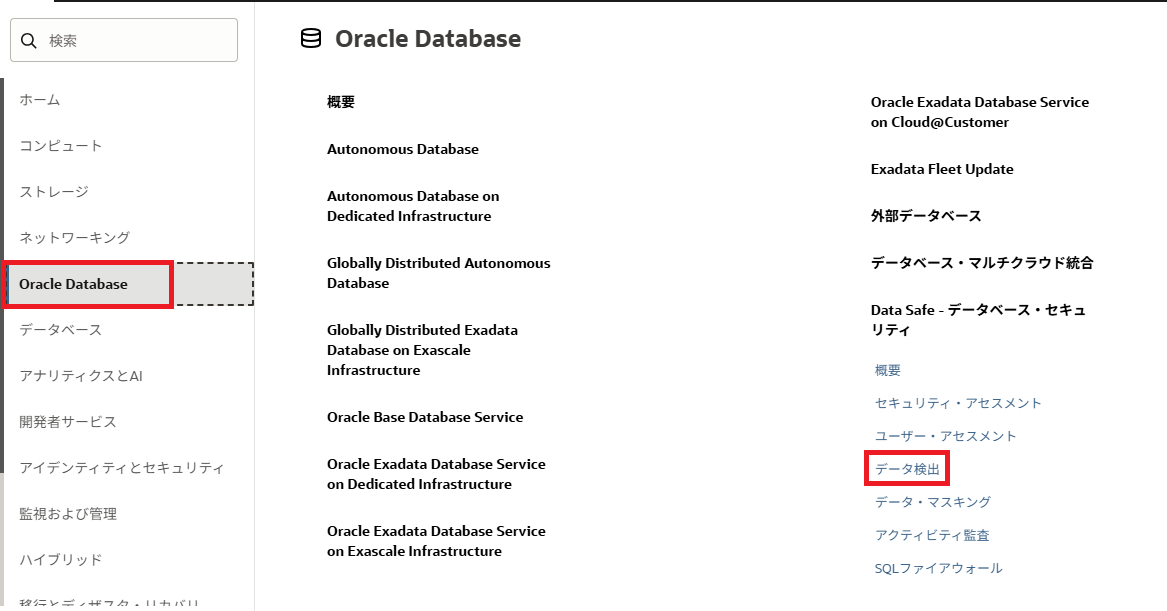1167x611 pixels.
Task: Click the Oracle Database header database icon
Action: pyautogui.click(x=310, y=38)
